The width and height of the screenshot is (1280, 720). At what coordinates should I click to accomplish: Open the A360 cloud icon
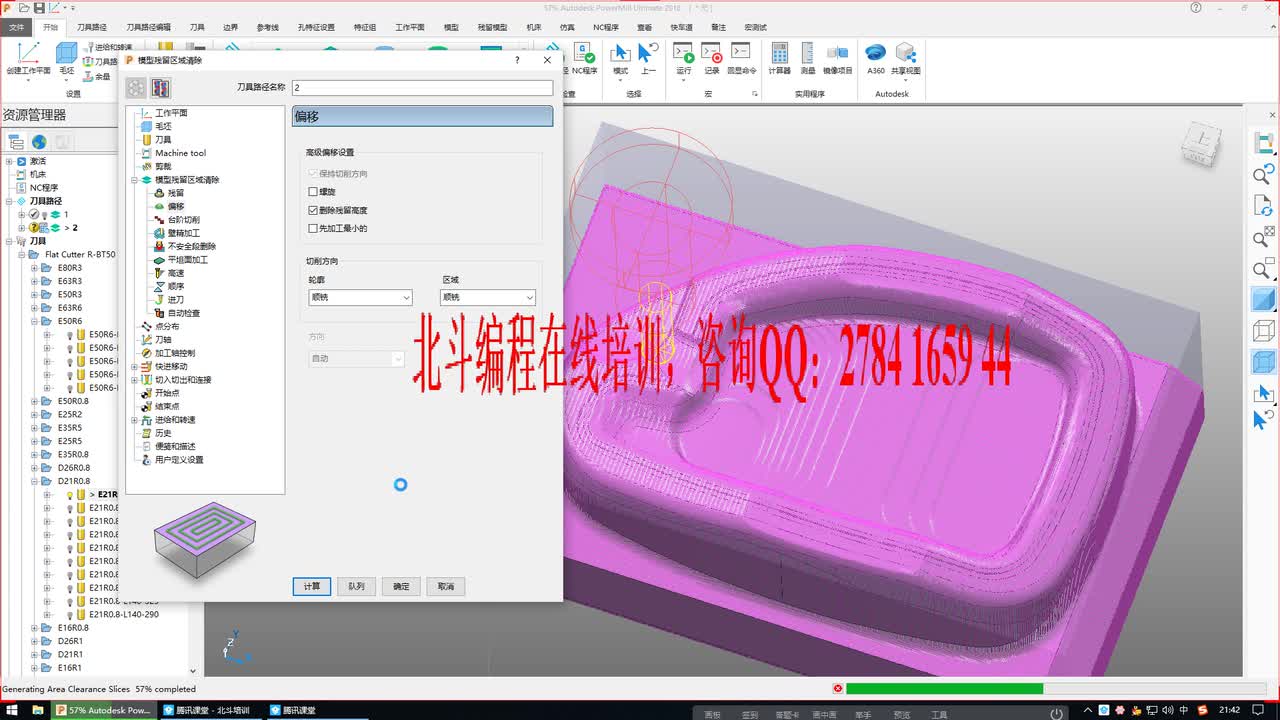pos(876,58)
